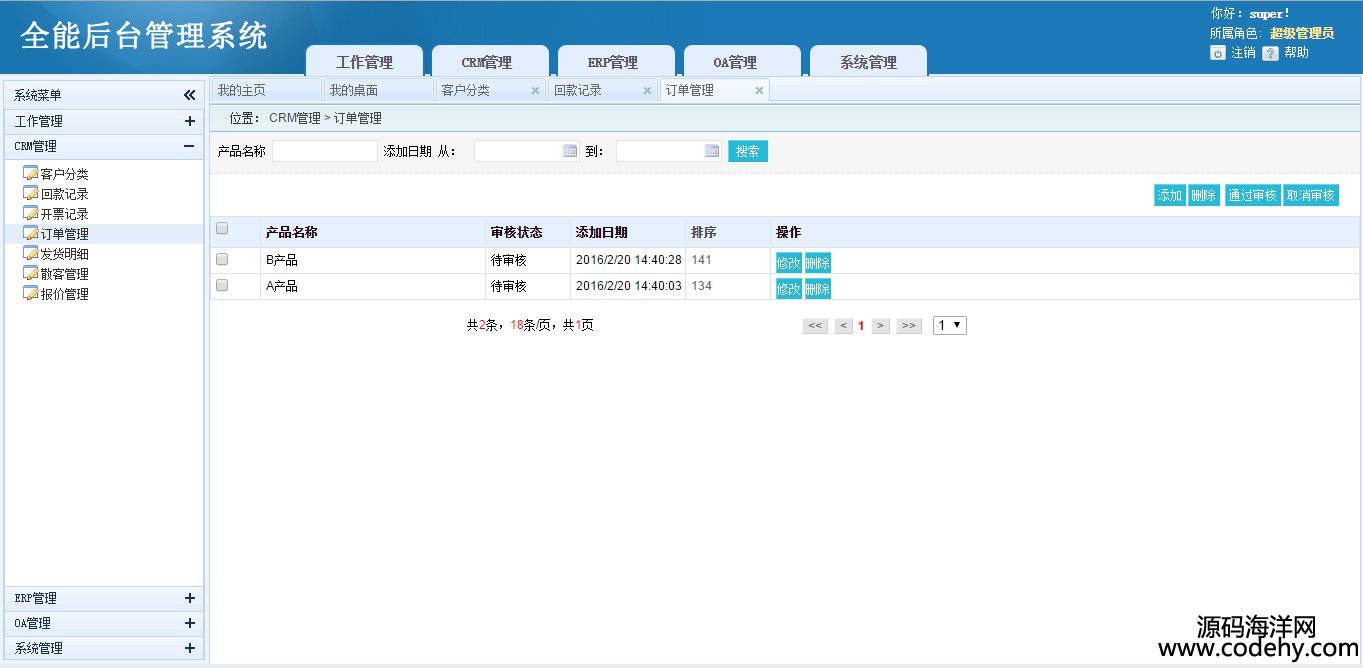Close the 订单管理 tab

pos(759,90)
